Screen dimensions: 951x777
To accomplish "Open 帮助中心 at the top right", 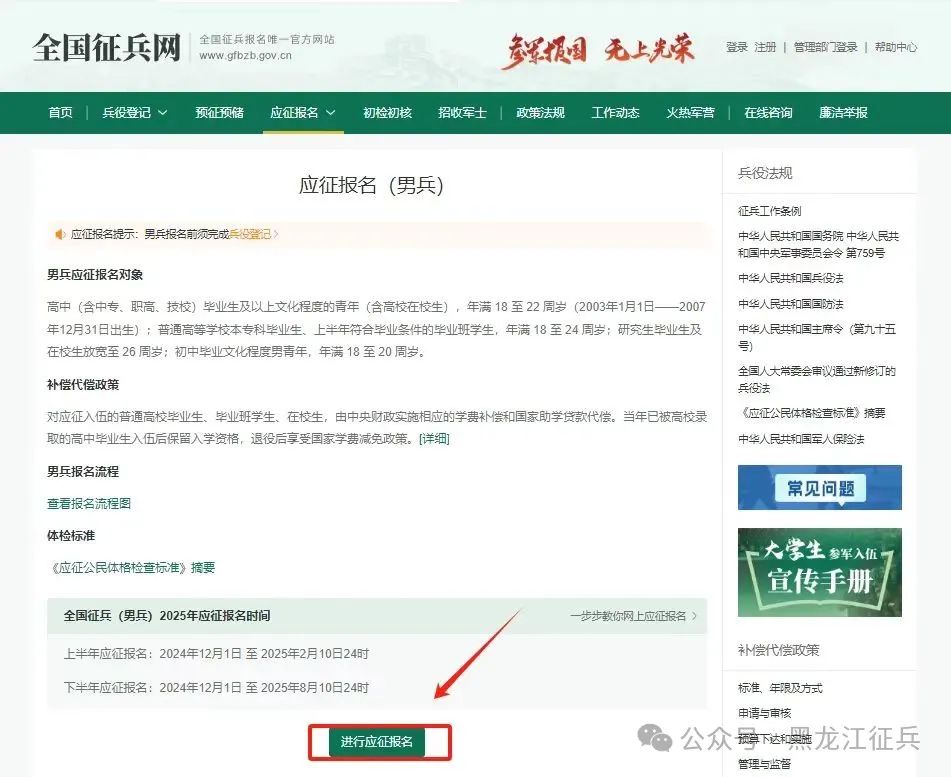I will coord(896,46).
